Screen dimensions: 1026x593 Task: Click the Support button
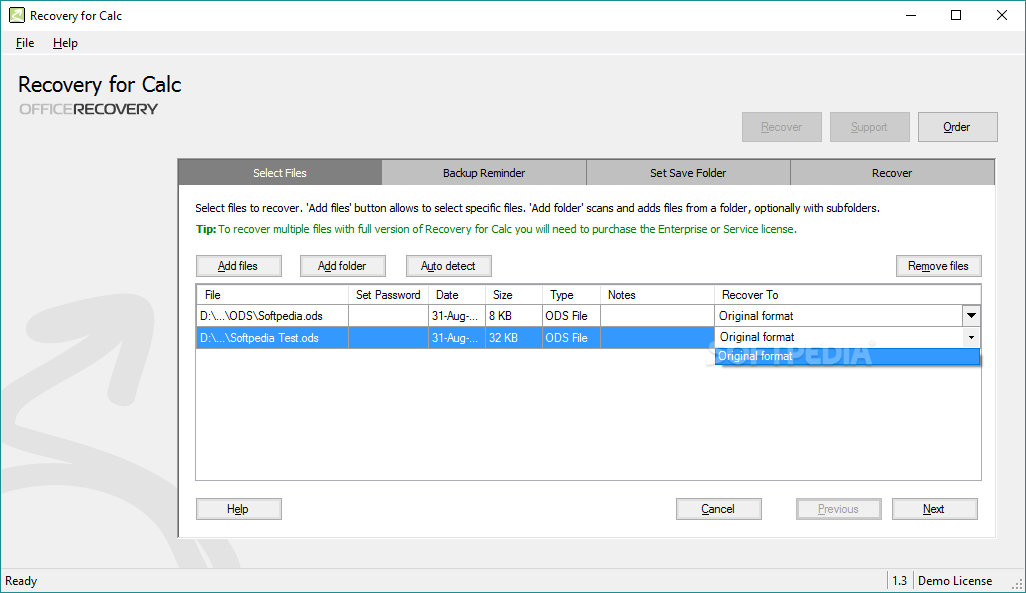point(869,127)
